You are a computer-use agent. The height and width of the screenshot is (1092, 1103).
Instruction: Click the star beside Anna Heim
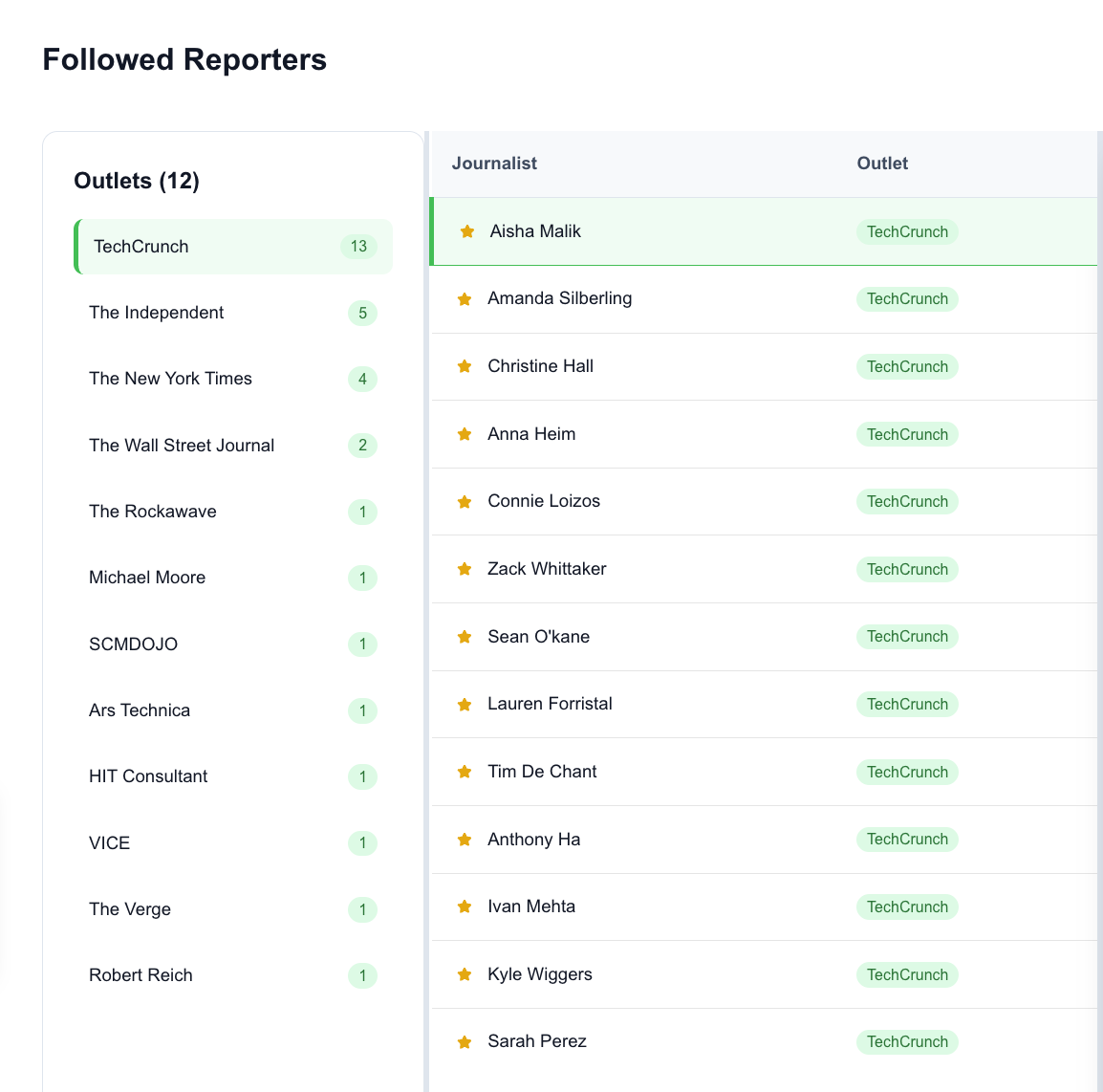(x=465, y=434)
